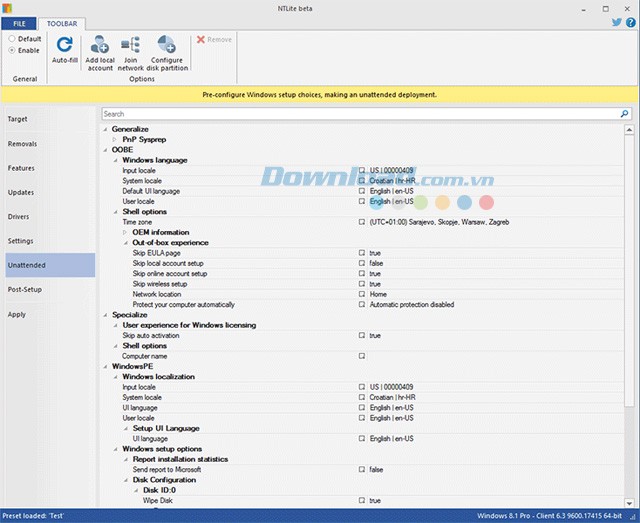This screenshot has width=640, height=523.
Task: Click the Join network icon
Action: coord(131,45)
